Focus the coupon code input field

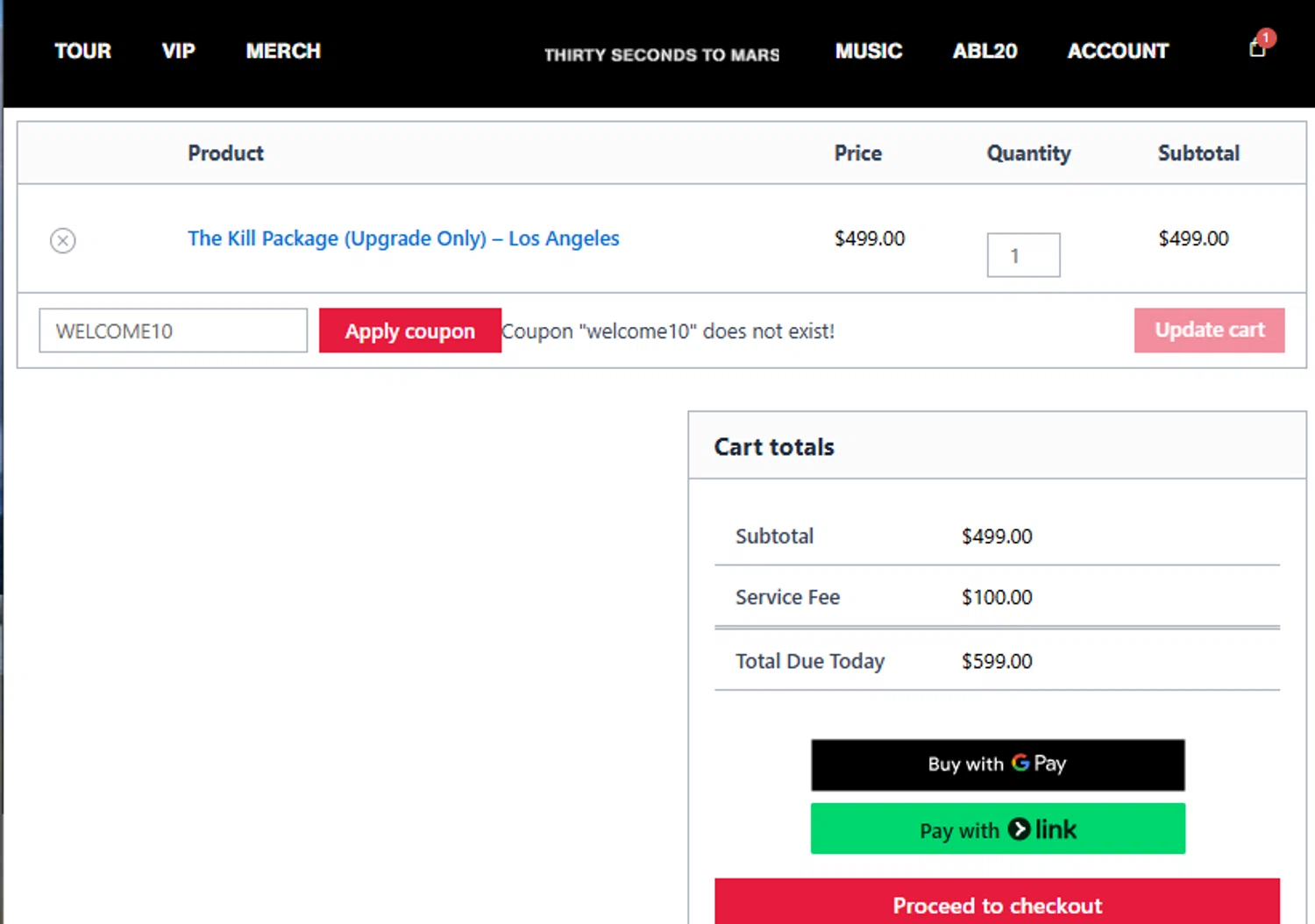click(174, 331)
